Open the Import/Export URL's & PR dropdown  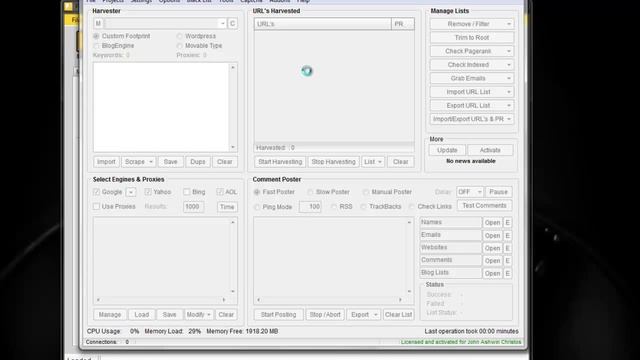coord(472,119)
